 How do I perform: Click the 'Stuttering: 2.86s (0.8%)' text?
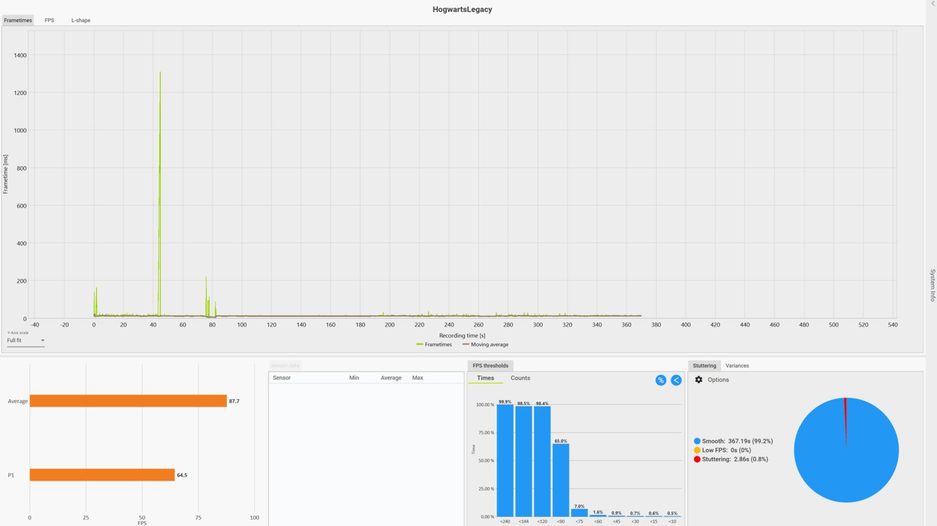click(x=735, y=460)
